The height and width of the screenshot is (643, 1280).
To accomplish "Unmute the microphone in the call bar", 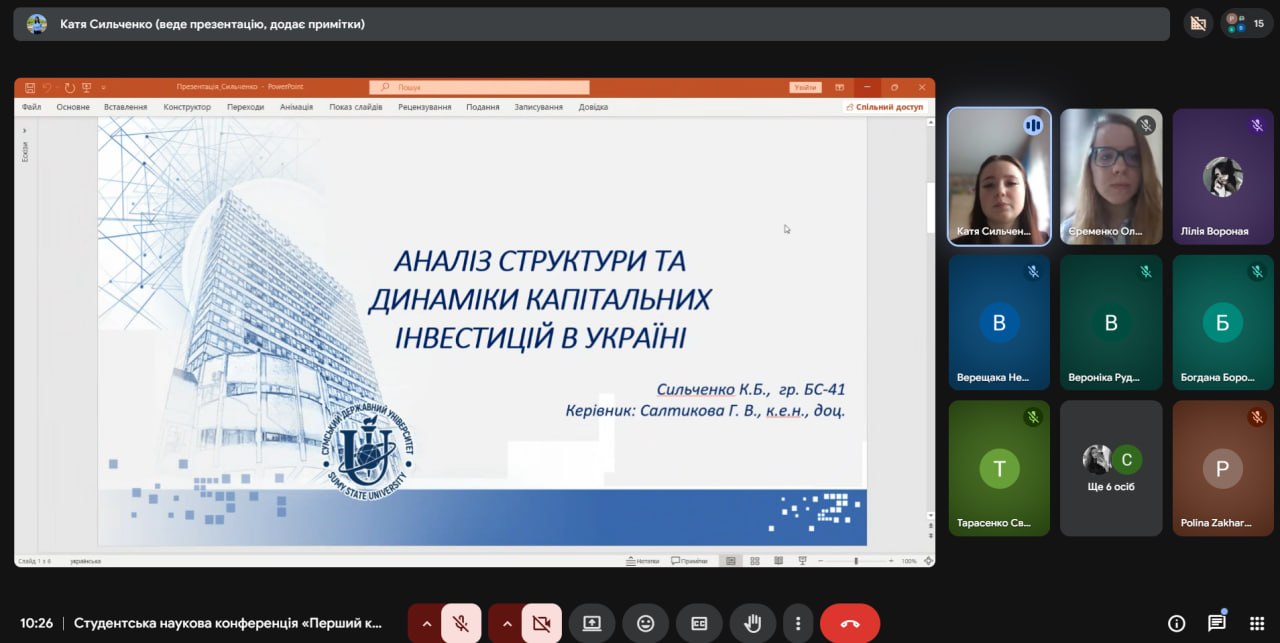I will [x=461, y=623].
